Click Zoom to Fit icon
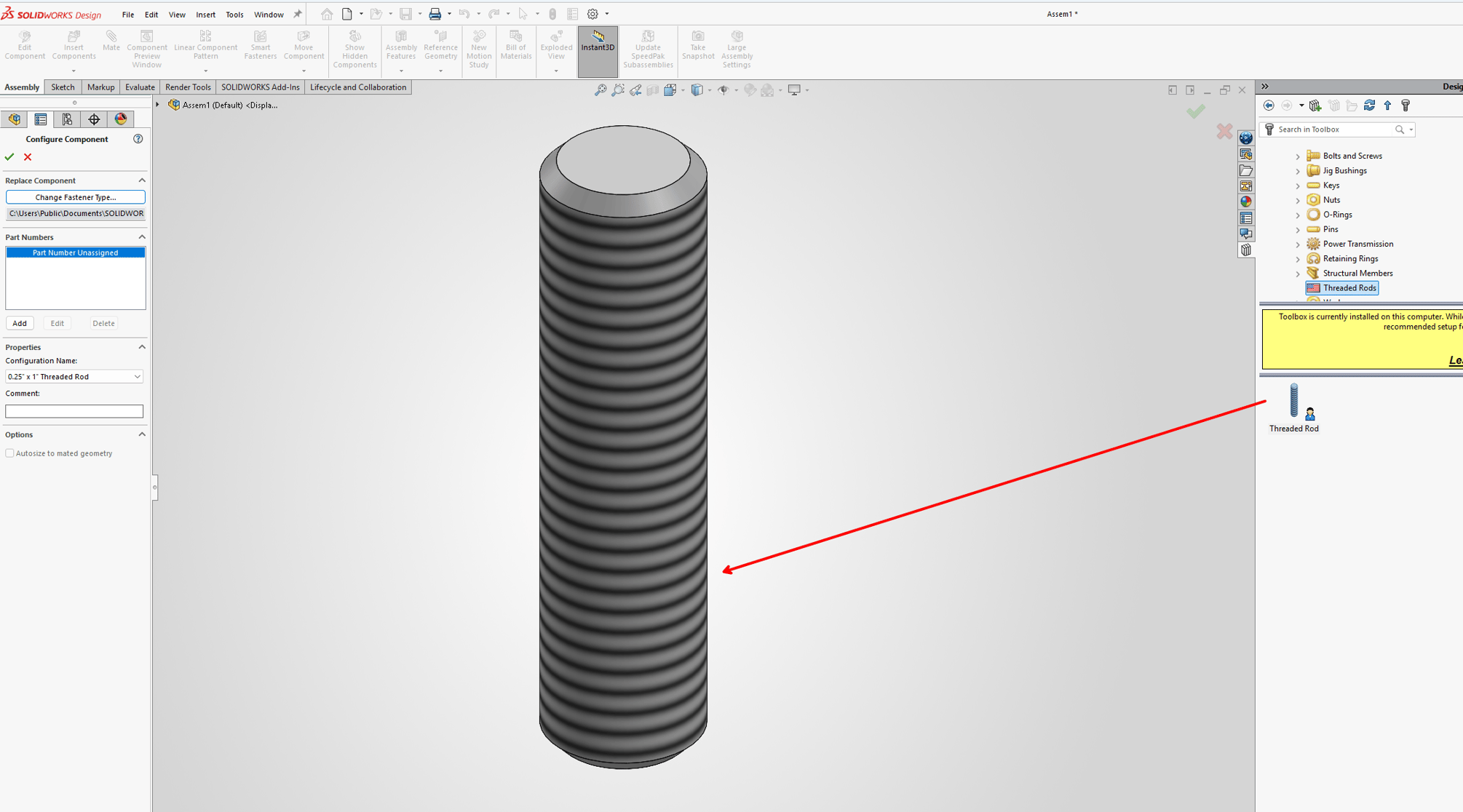This screenshot has height=812, width=1463. click(x=600, y=90)
